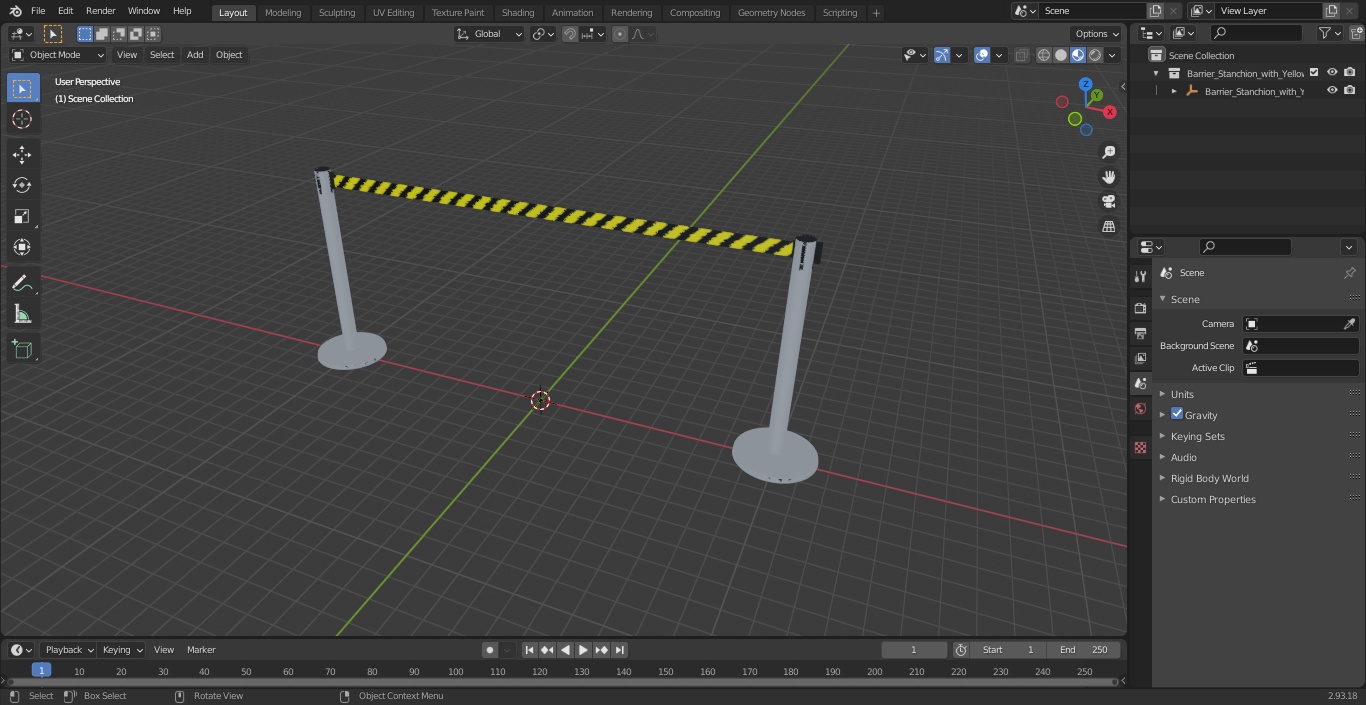Open the World properties tab
Viewport: 1366px width, 705px height.
pyautogui.click(x=1140, y=408)
